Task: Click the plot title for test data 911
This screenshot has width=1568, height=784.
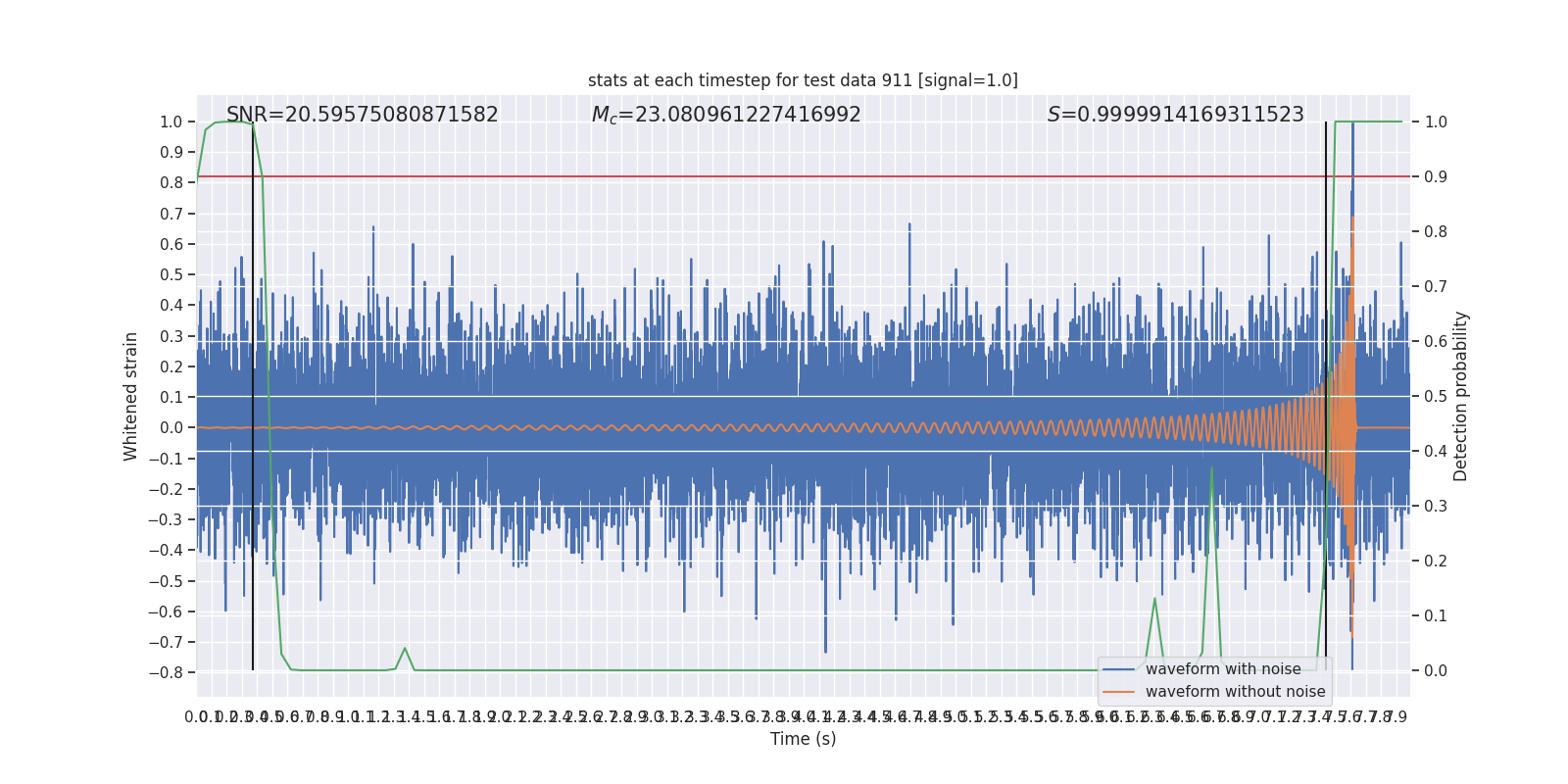Action: point(803,80)
